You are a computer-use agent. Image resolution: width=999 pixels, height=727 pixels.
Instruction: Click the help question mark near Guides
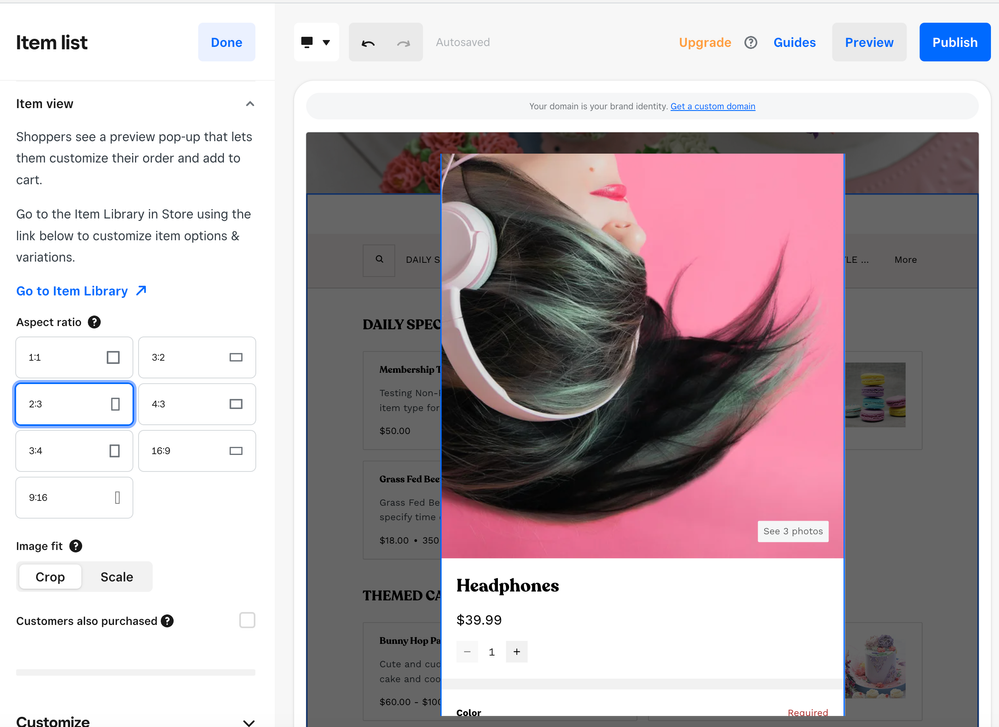pyautogui.click(x=751, y=43)
